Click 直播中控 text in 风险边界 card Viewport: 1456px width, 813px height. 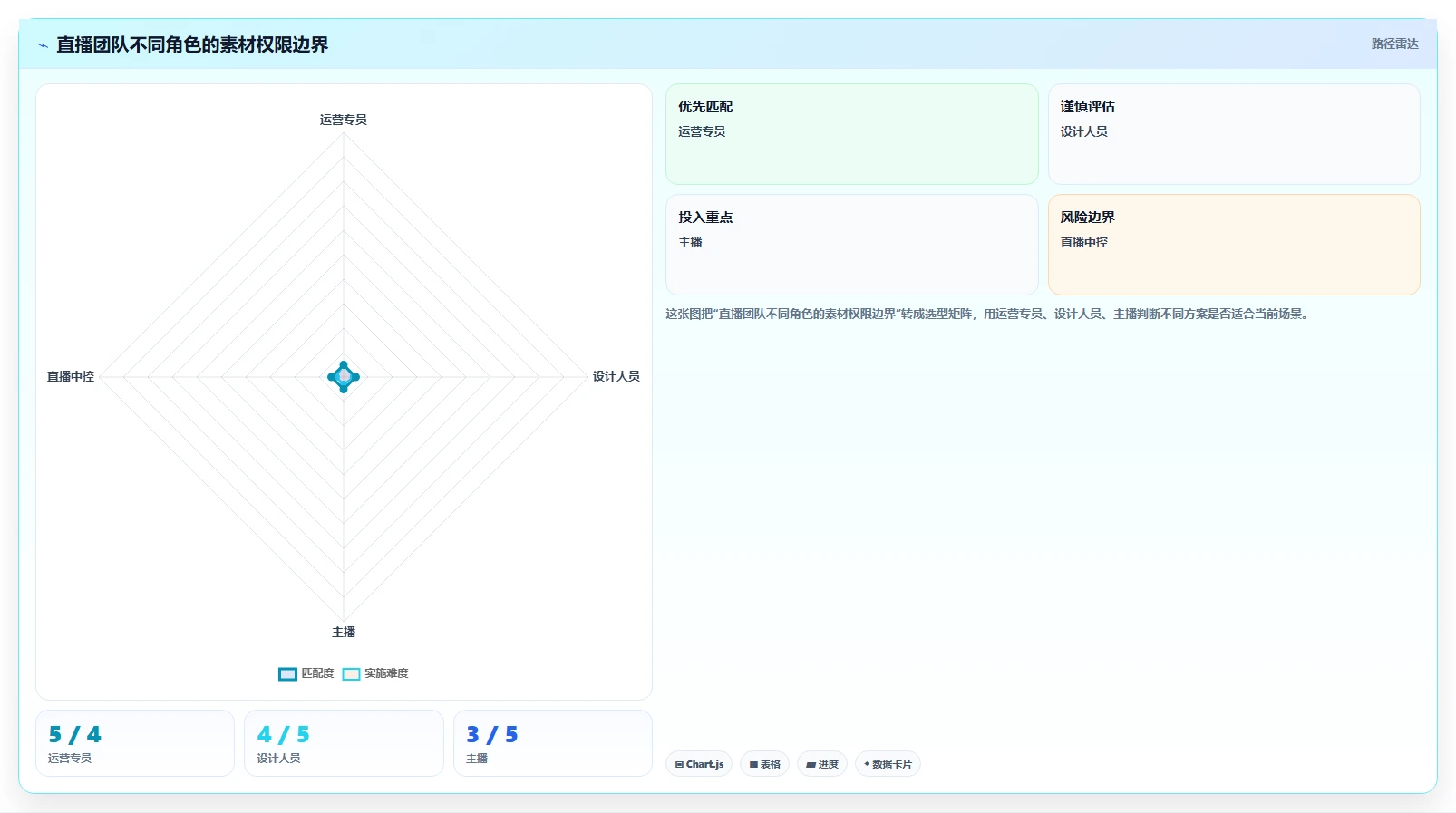click(x=1084, y=242)
